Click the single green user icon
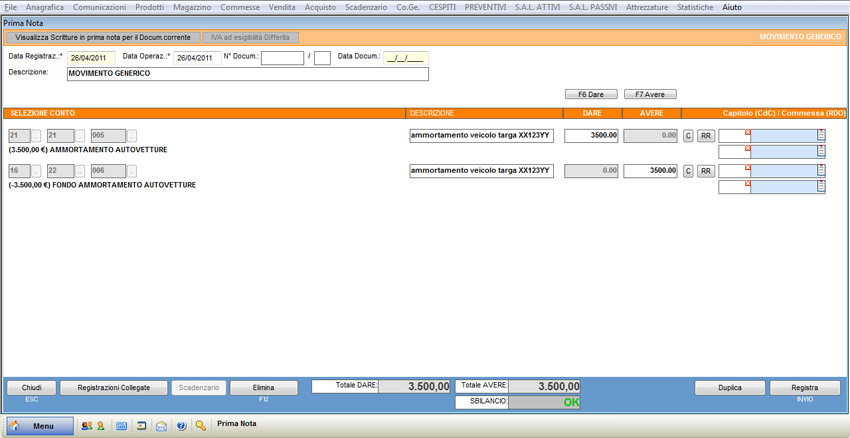850x438 pixels. [100, 426]
